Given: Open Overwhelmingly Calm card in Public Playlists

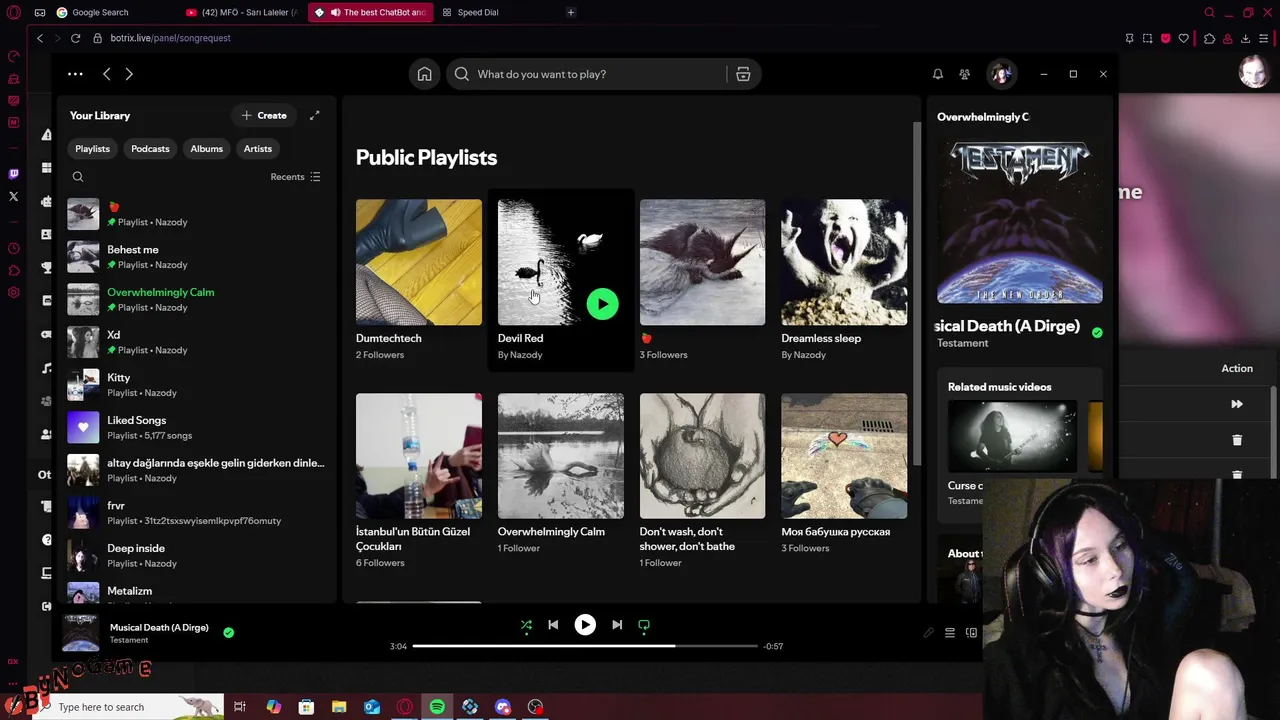Looking at the screenshot, I should point(561,473).
